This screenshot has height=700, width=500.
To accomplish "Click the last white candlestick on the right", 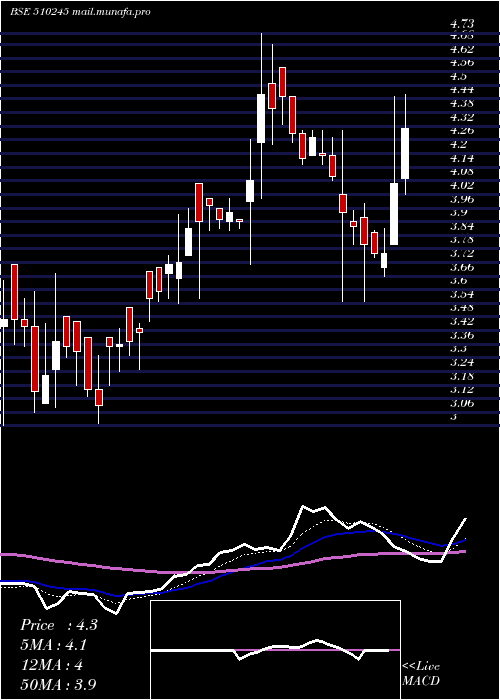I will click(x=405, y=154).
